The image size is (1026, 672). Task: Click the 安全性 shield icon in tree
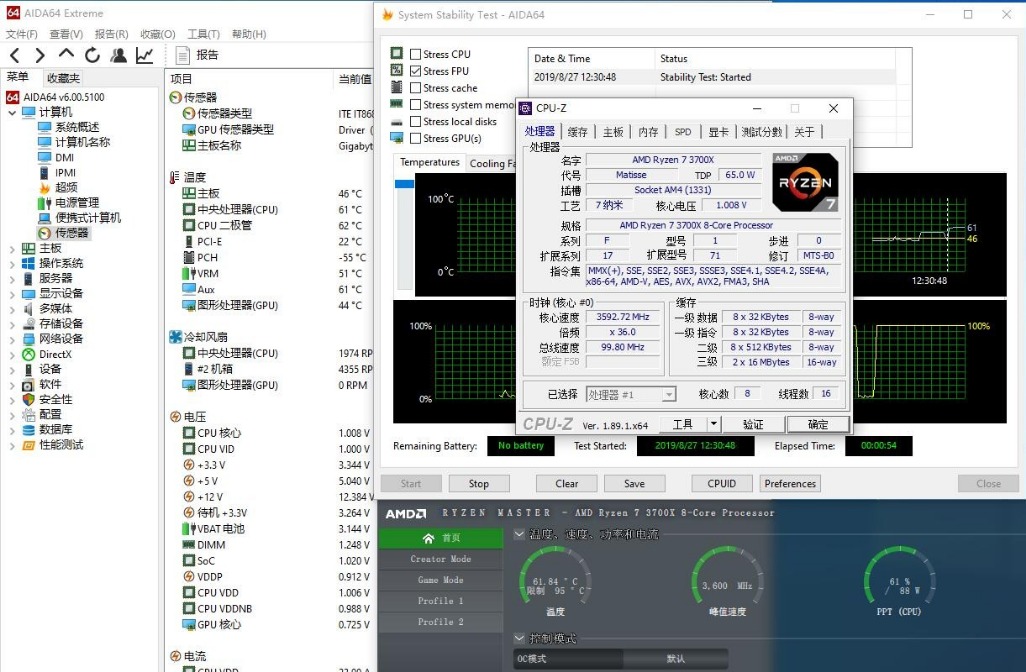tap(28, 399)
